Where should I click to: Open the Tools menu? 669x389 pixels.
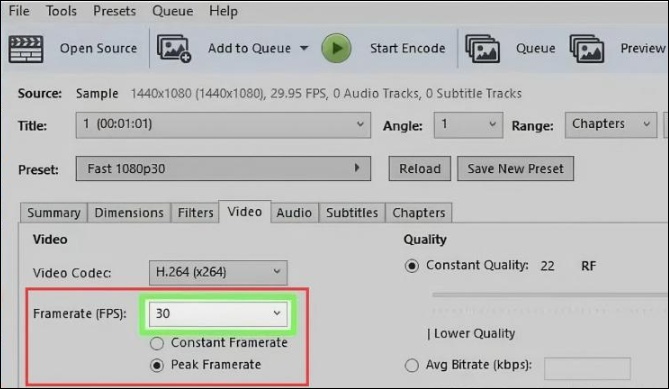[x=61, y=11]
